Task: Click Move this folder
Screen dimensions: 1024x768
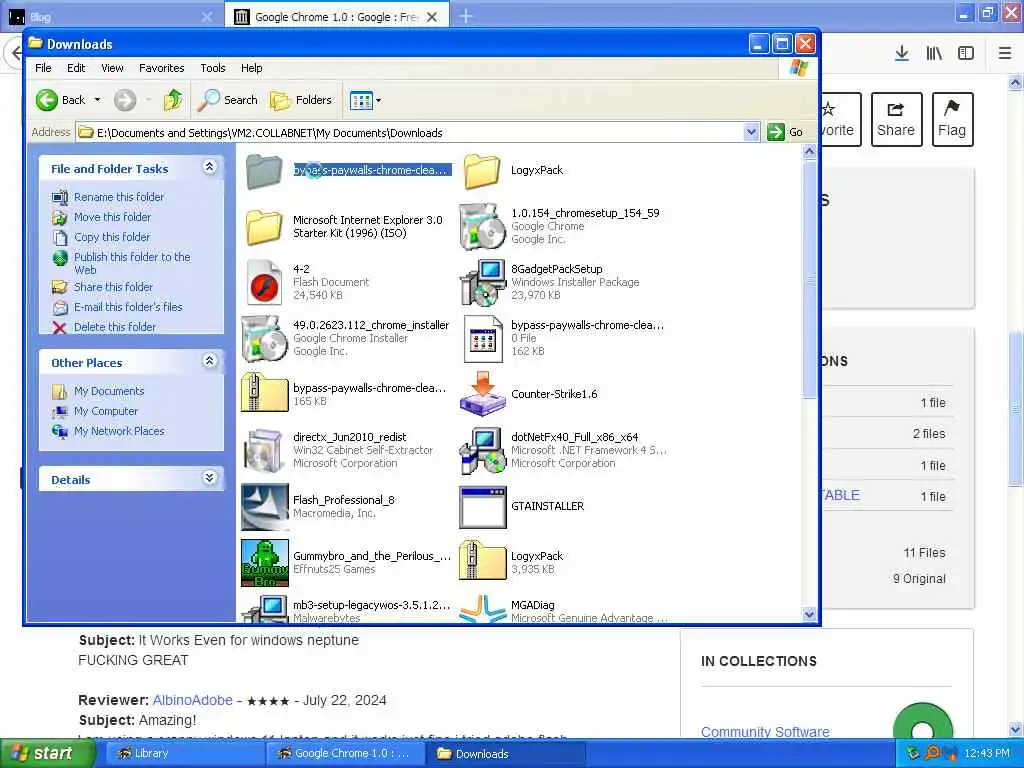Action: point(112,217)
